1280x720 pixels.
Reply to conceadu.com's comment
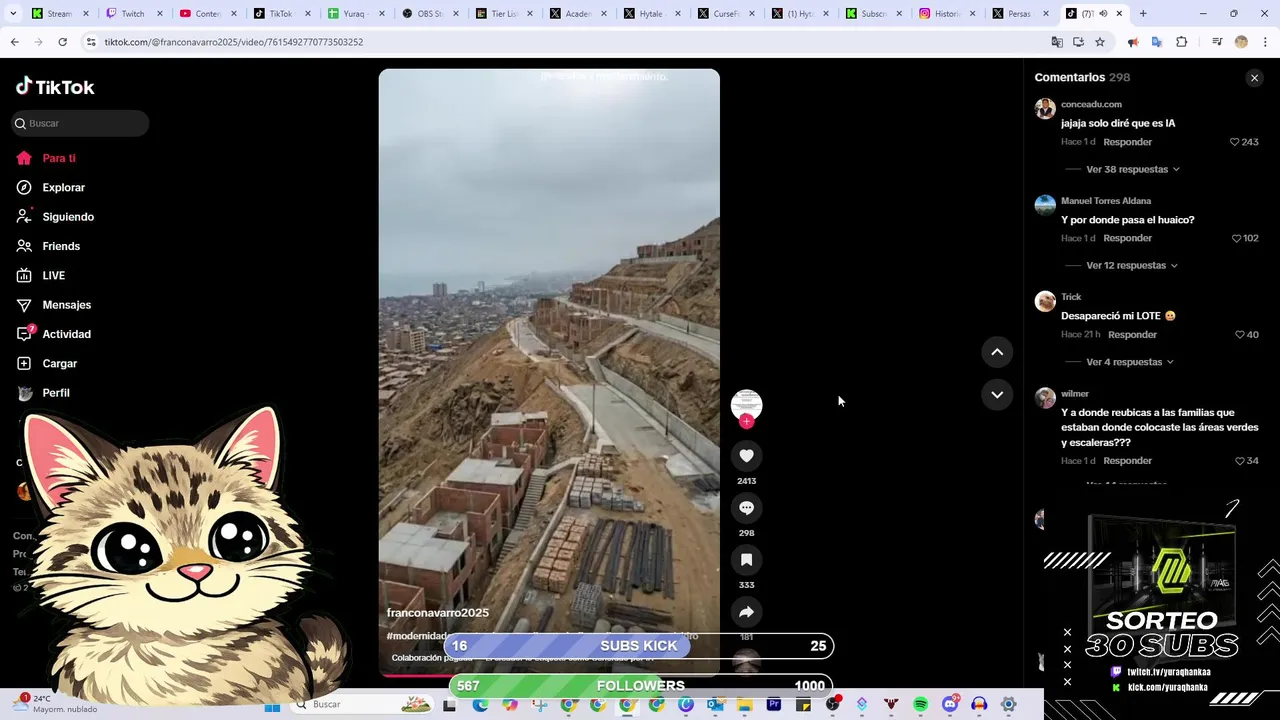click(1127, 142)
